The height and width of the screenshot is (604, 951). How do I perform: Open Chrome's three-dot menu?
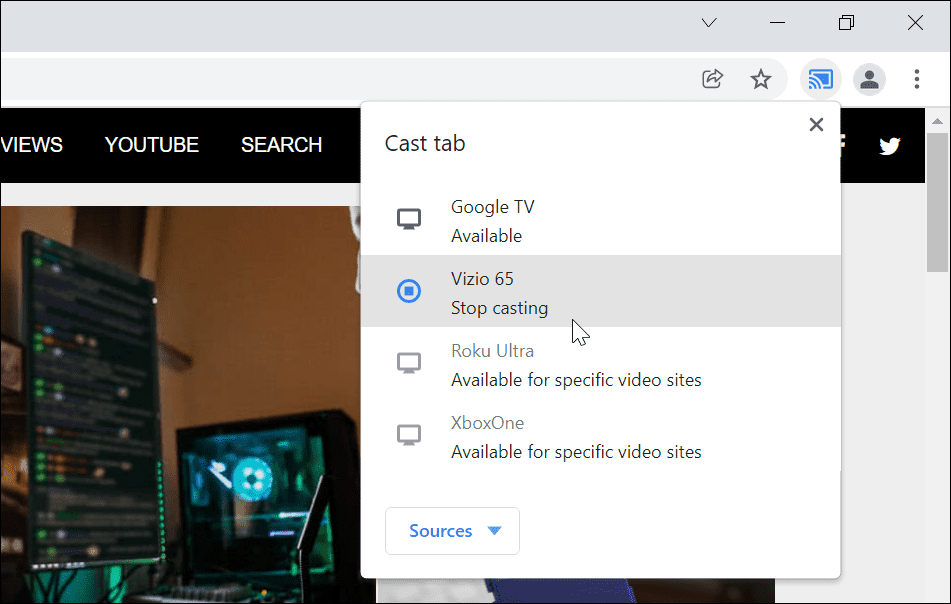pyautogui.click(x=917, y=79)
